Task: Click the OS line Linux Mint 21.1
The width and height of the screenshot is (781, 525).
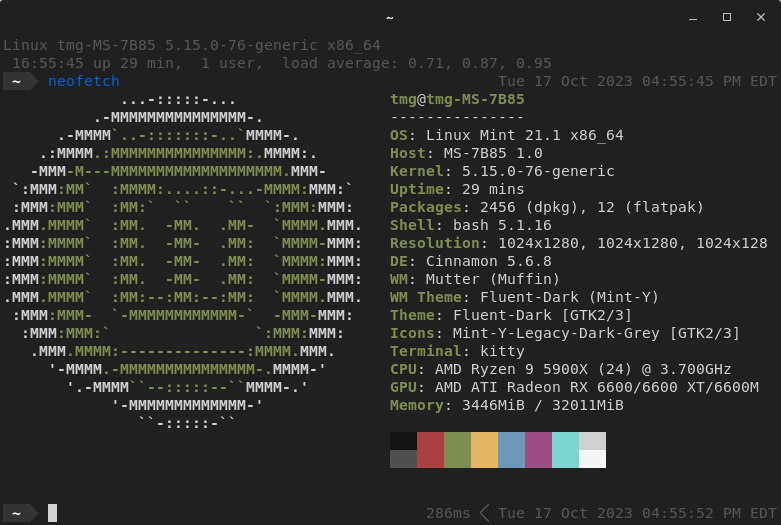Action: pyautogui.click(x=507, y=135)
